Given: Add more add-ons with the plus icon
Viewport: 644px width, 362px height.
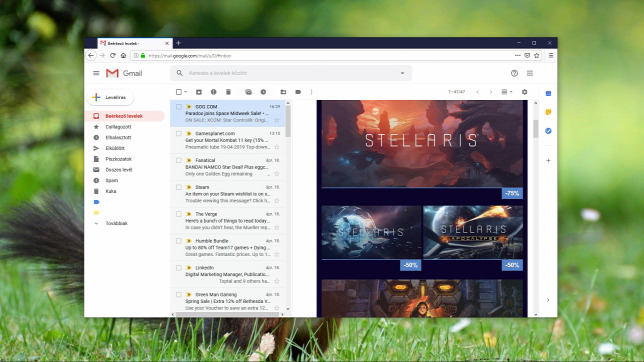Looking at the screenshot, I should (548, 161).
